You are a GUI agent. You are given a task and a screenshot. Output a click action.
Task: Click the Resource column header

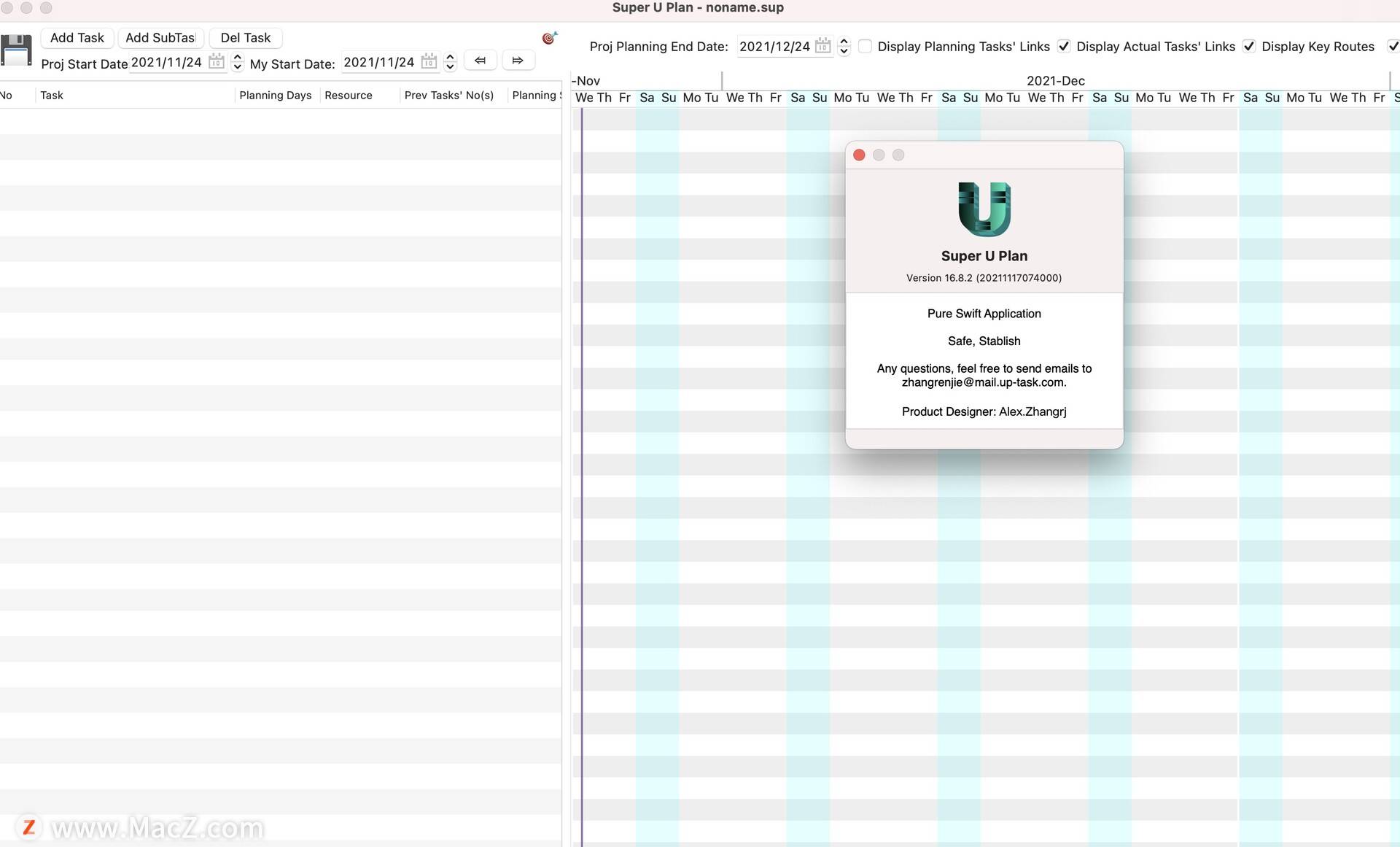pyautogui.click(x=348, y=96)
